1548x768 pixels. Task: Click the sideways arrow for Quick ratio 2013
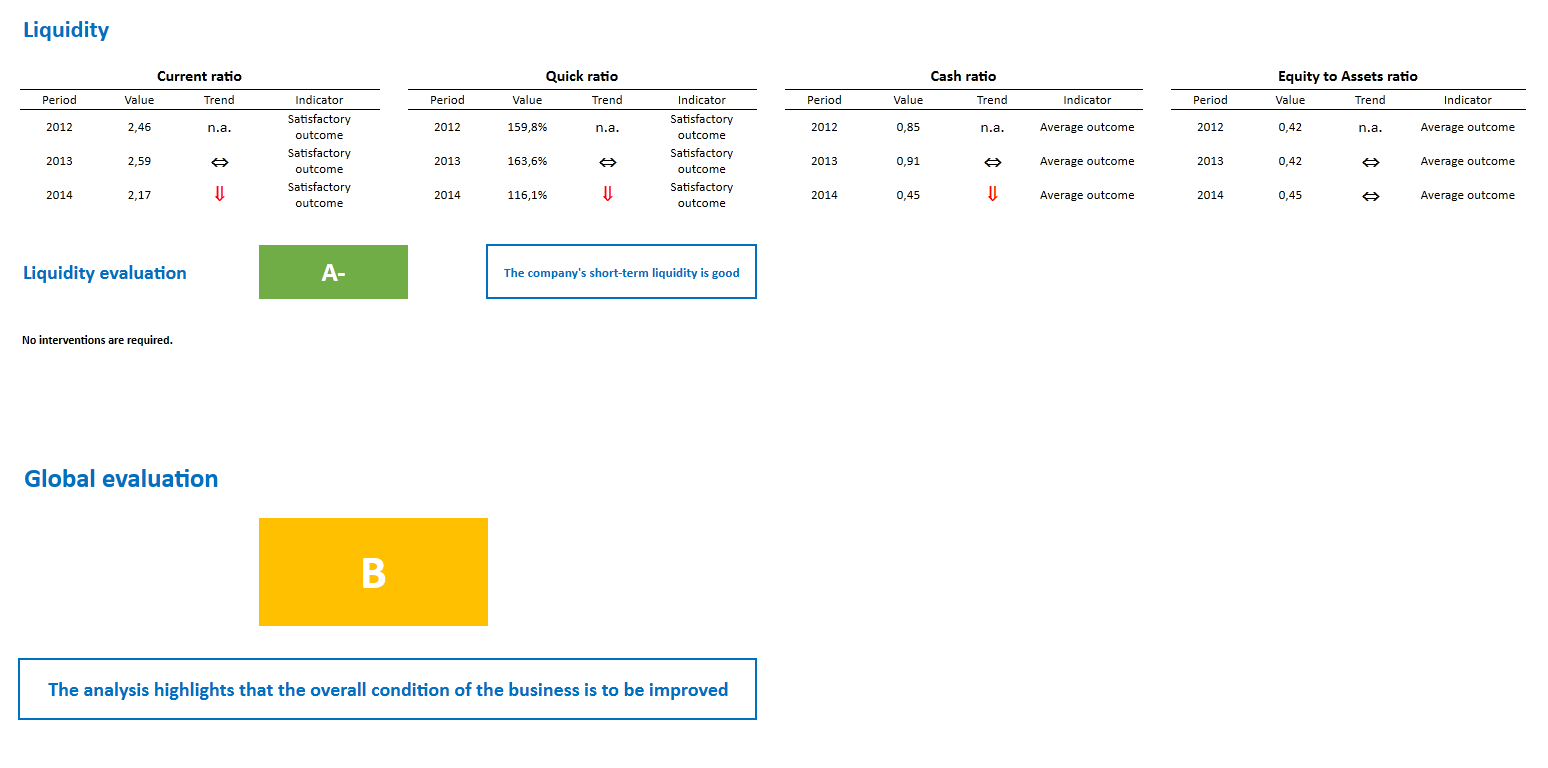tap(607, 162)
